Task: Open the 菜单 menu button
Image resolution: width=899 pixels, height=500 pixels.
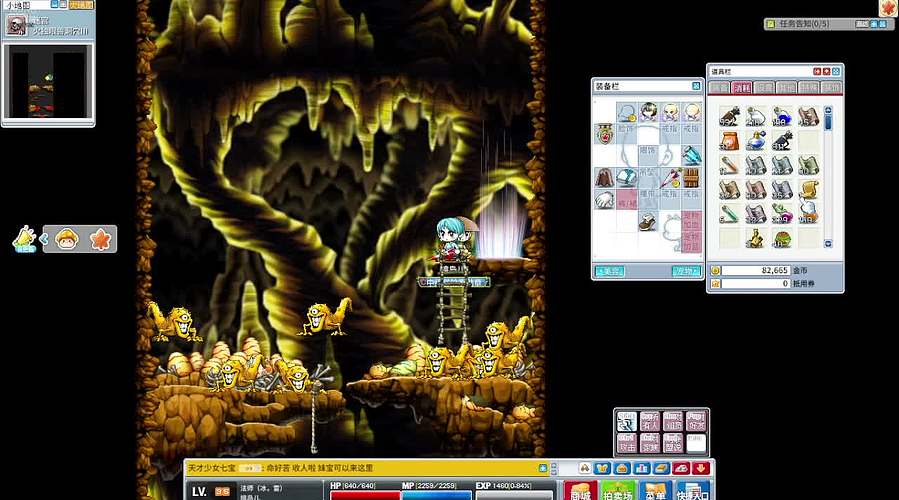Action: pos(655,491)
